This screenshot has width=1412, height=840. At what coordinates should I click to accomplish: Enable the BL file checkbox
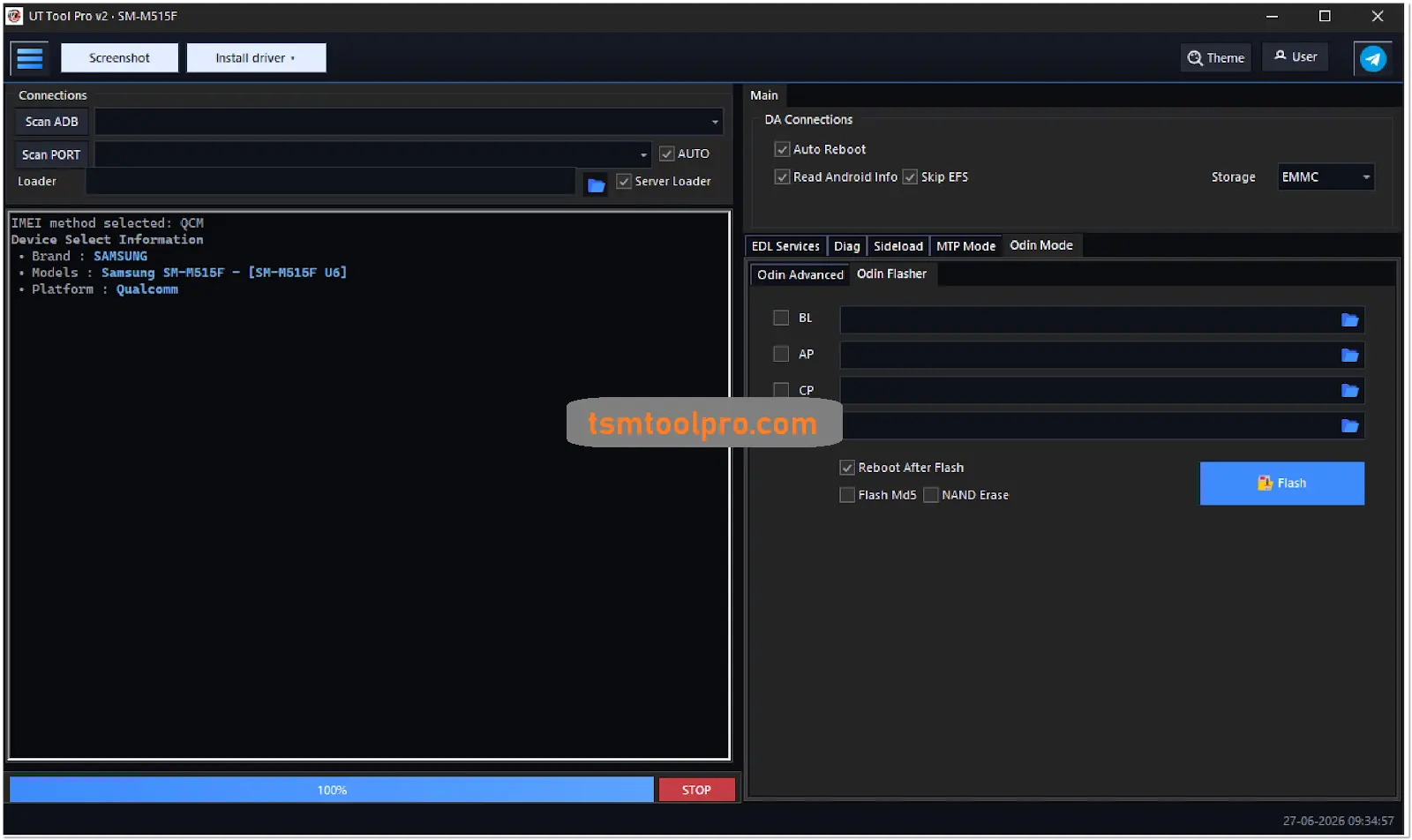[x=781, y=318]
